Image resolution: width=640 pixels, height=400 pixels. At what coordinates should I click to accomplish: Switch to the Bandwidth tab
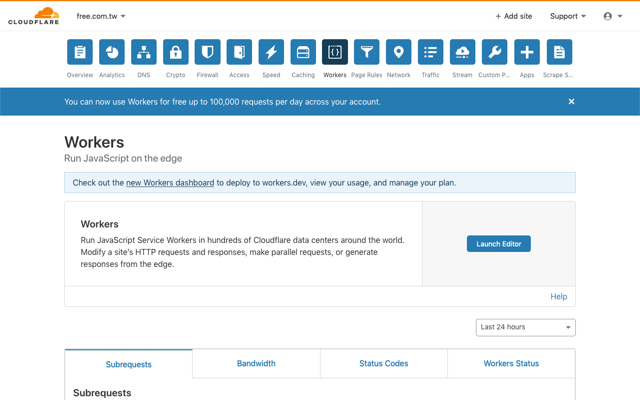tap(256, 363)
